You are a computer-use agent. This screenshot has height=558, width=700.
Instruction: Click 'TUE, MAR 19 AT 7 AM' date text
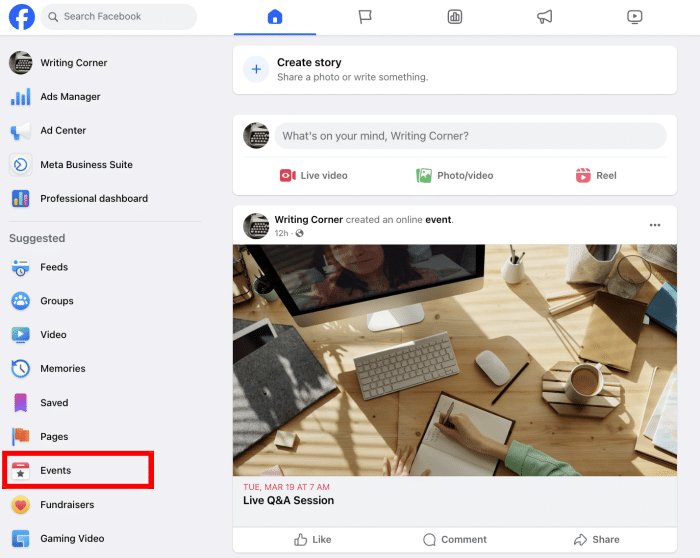click(x=286, y=487)
